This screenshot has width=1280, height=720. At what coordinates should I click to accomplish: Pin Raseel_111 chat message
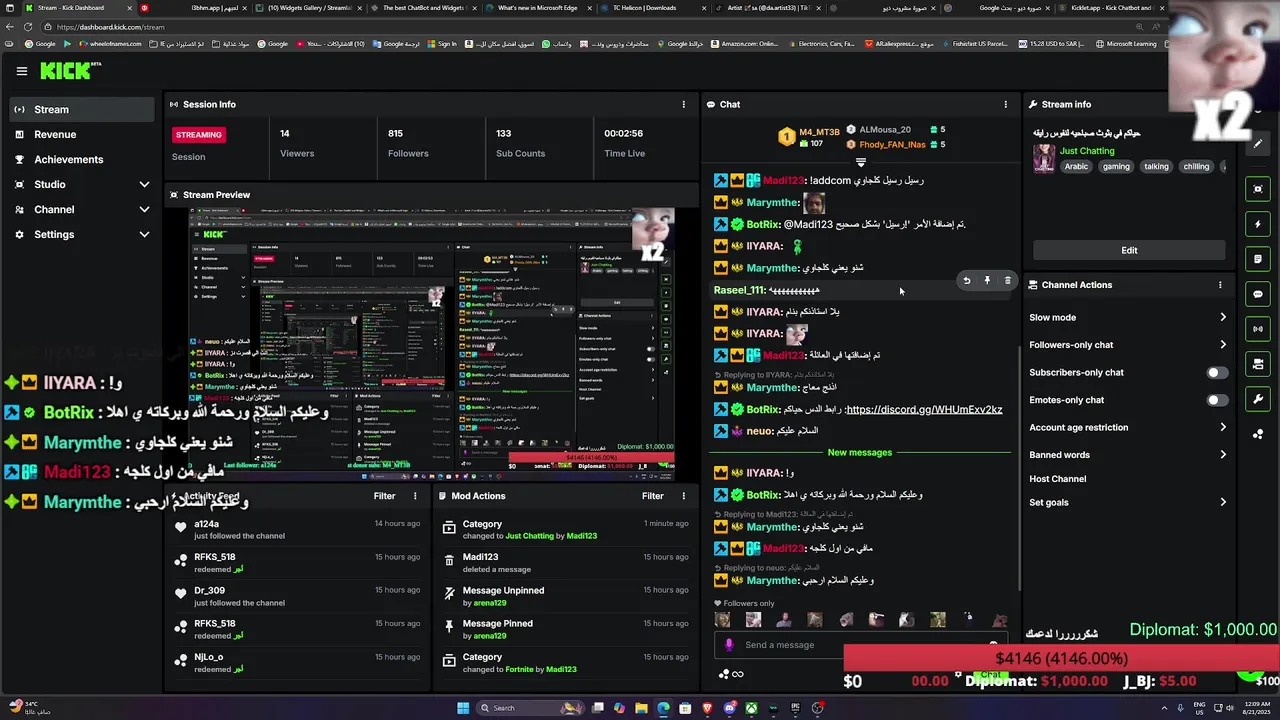(987, 281)
